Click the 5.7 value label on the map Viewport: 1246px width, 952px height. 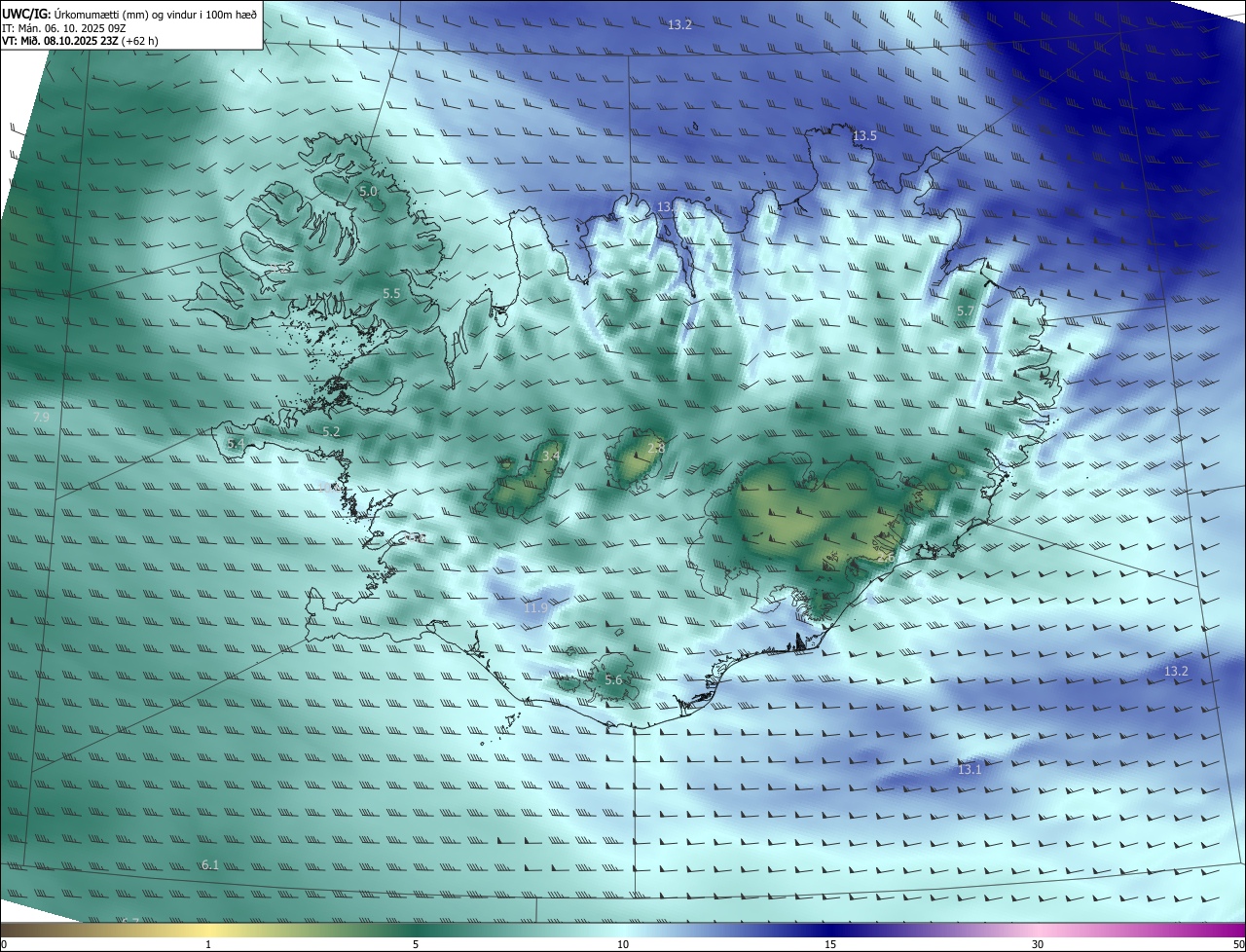coord(965,311)
